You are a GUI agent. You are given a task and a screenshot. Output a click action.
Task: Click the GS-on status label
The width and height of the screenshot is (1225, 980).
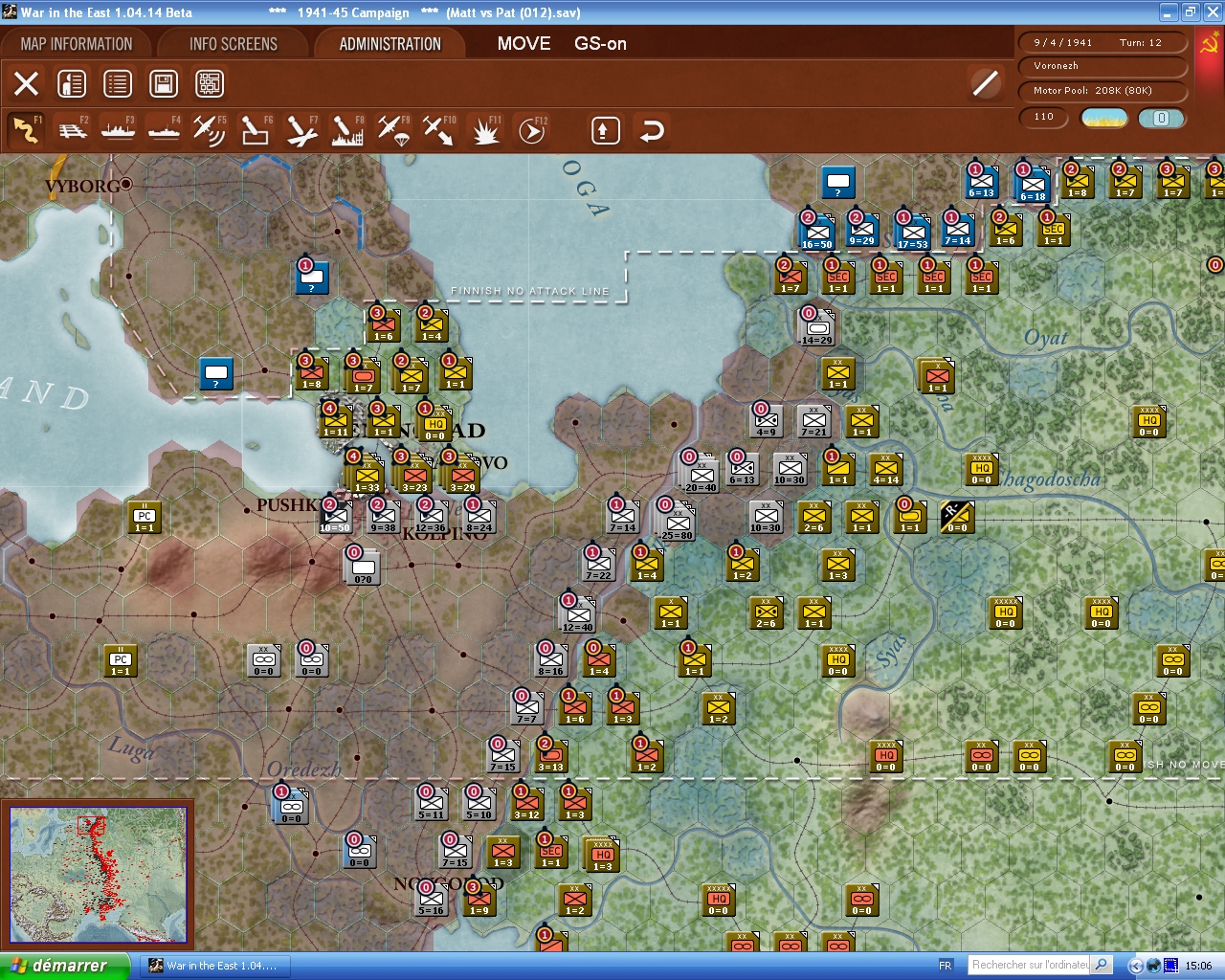point(600,43)
